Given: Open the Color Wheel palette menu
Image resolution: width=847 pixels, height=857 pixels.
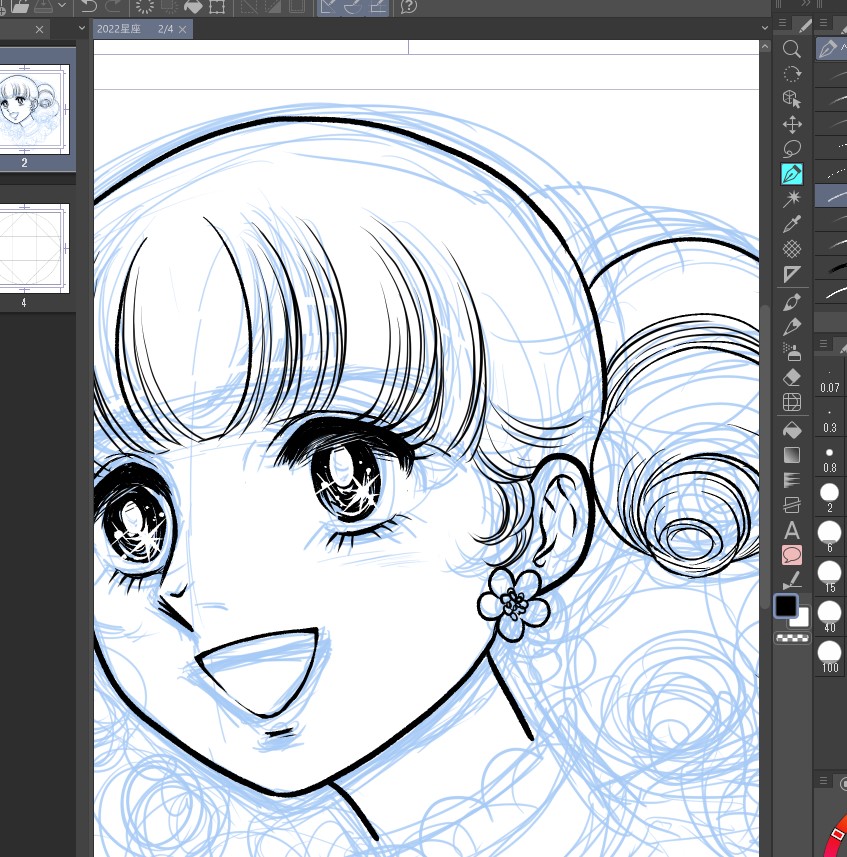Looking at the screenshot, I should pyautogui.click(x=824, y=781).
